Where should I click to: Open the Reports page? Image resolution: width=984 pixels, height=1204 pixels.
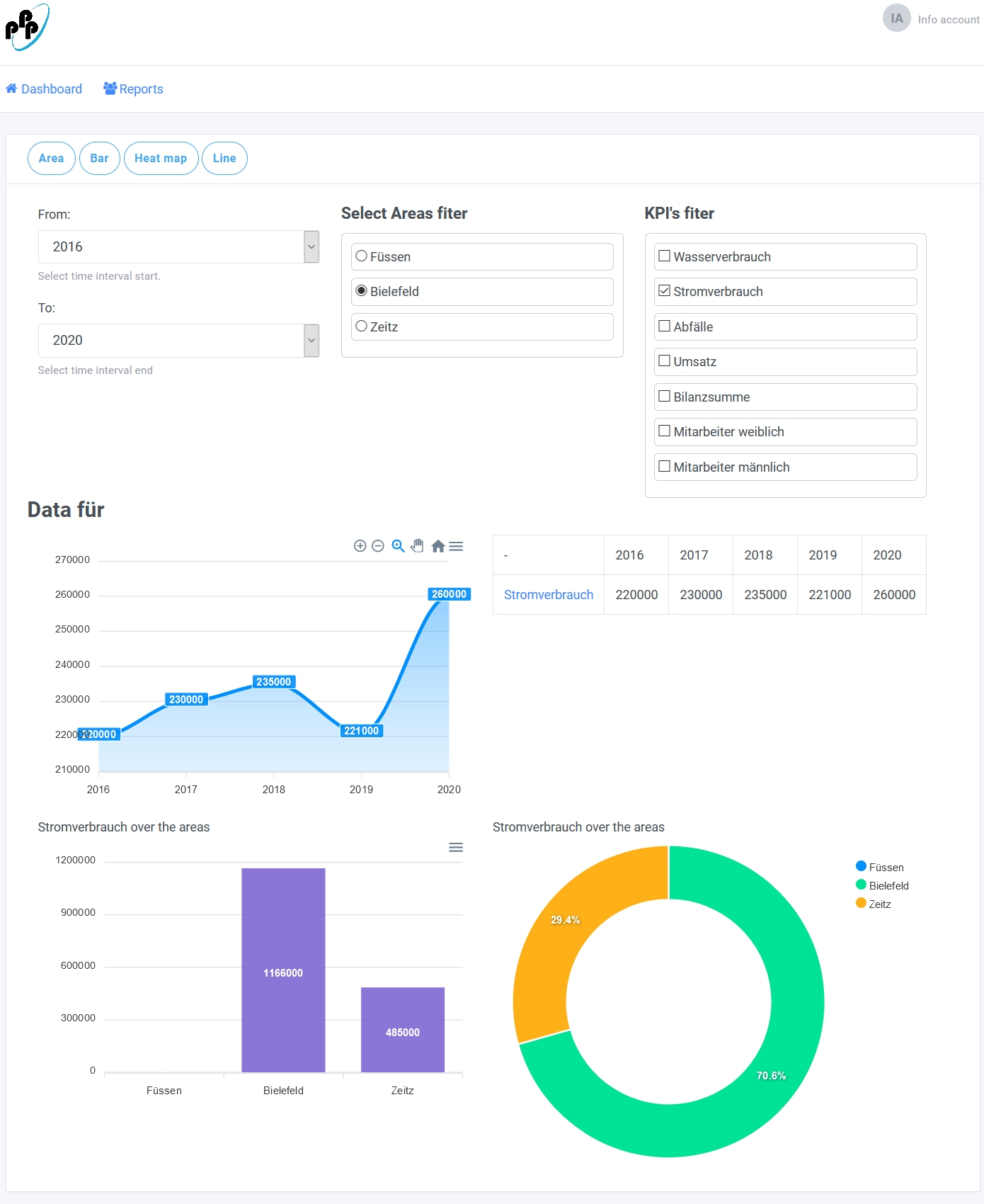[x=133, y=89]
